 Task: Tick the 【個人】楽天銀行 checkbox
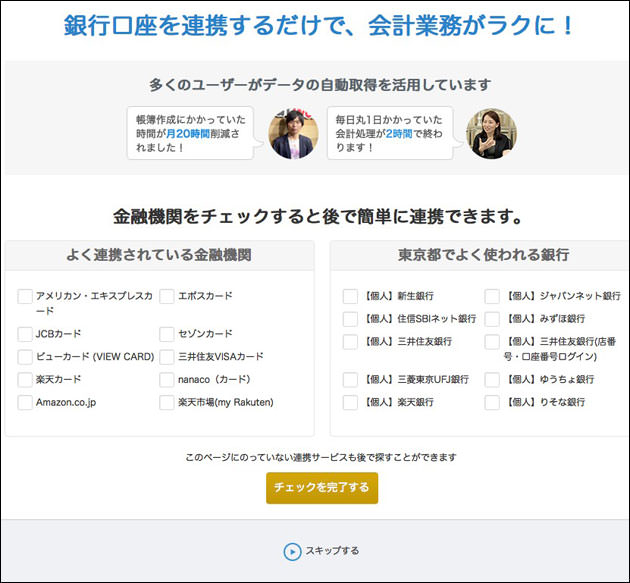tap(350, 403)
